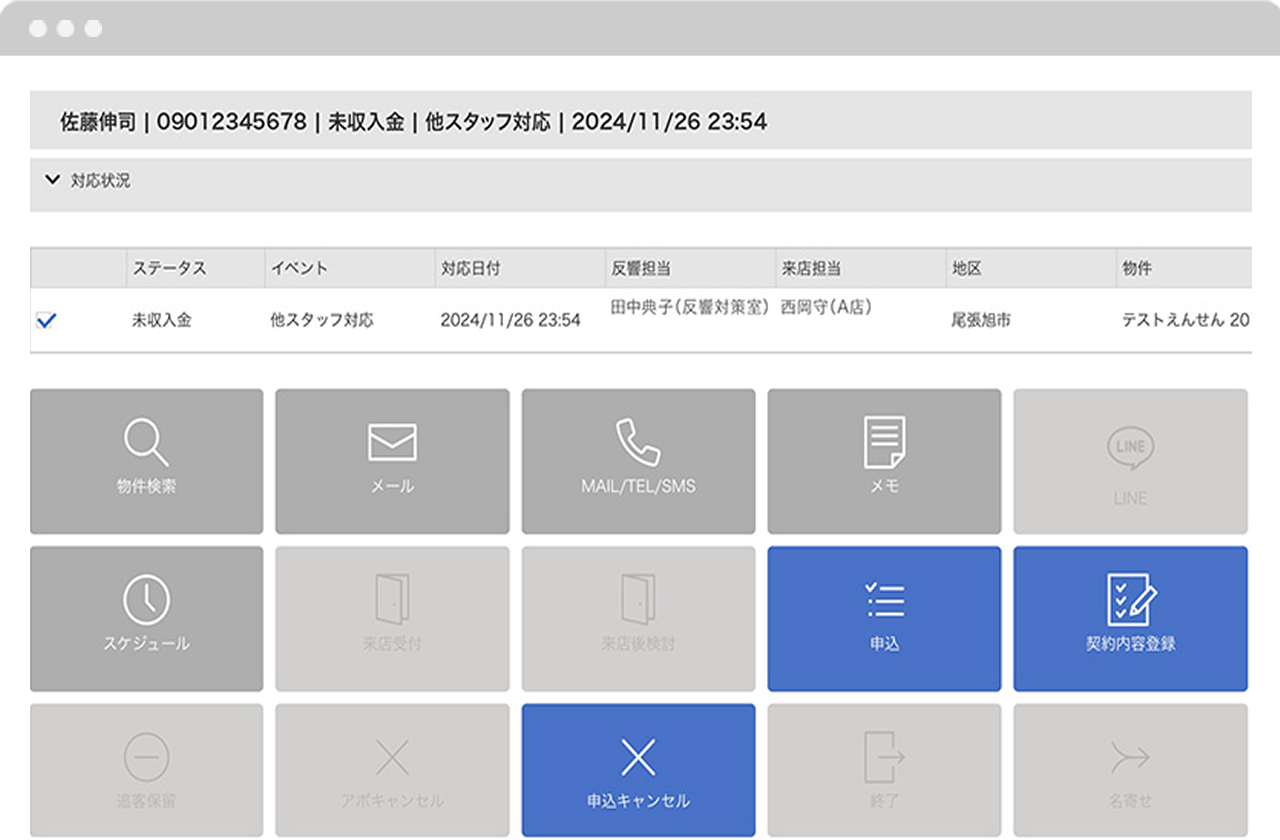Click the ステータス column header

tap(169, 269)
